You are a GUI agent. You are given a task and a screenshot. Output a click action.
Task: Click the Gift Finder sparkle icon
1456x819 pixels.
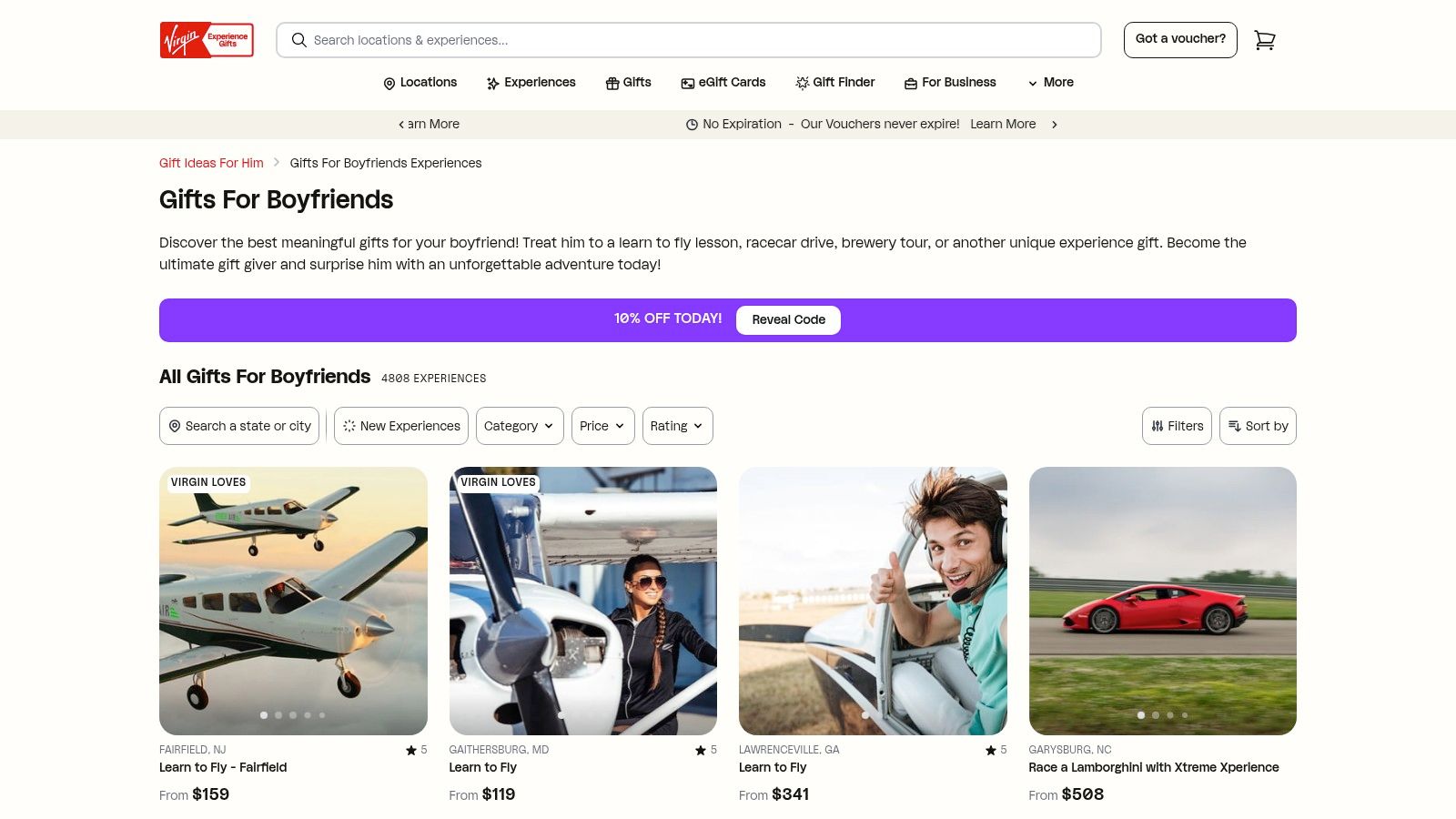pyautogui.click(x=802, y=84)
